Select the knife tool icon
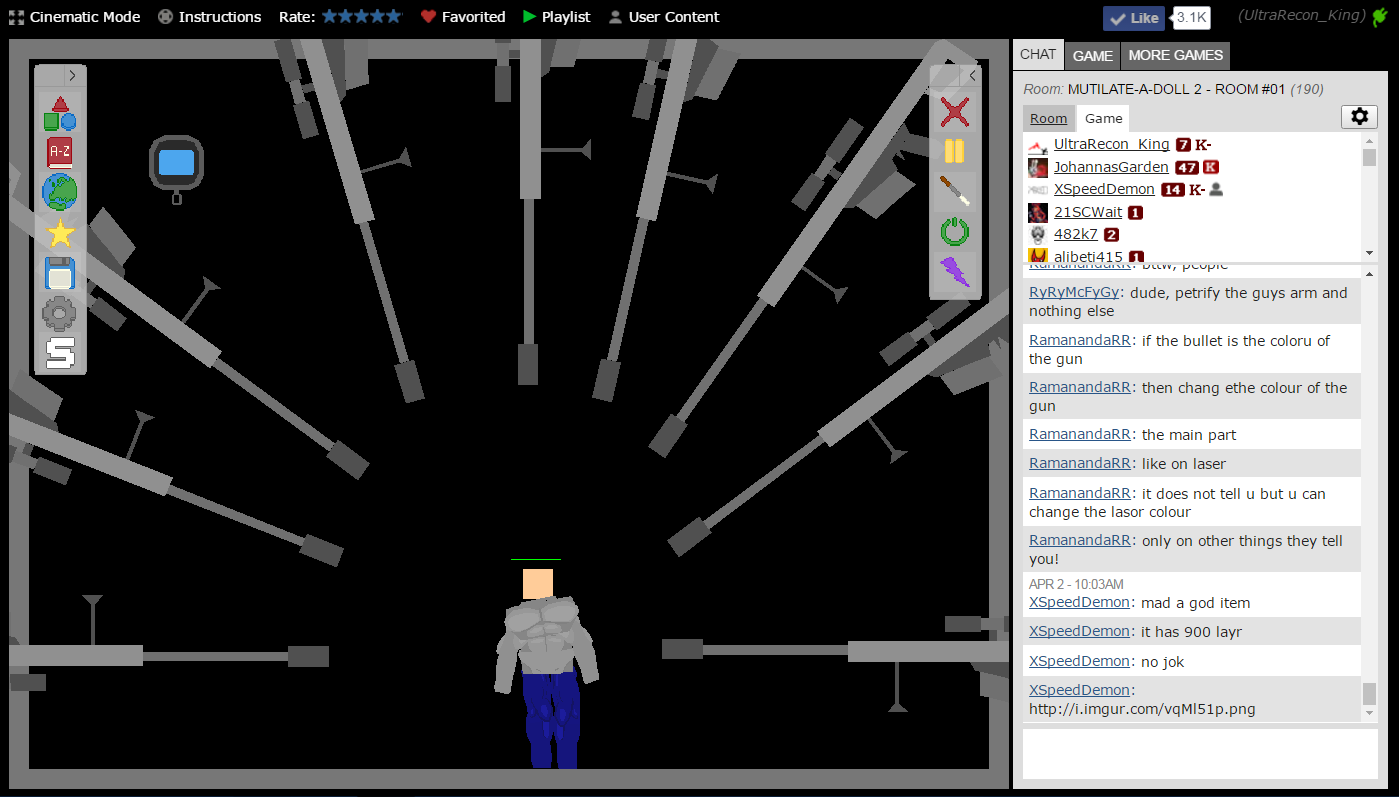The height and width of the screenshot is (797, 1399). point(955,192)
